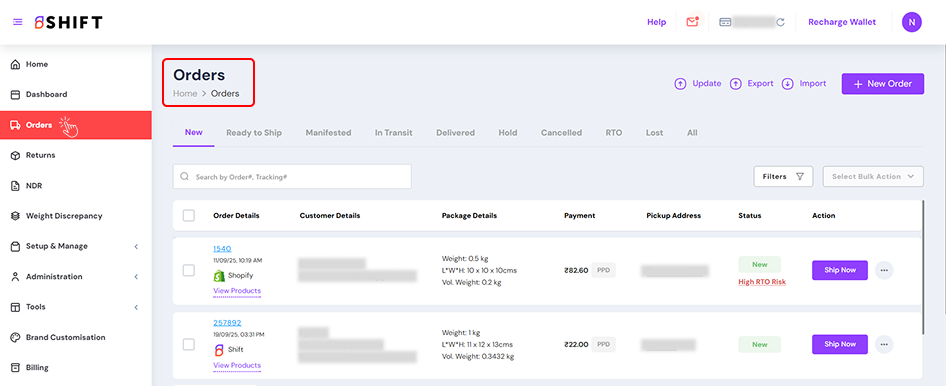
Task: Switch to the Ready to Ship tab
Action: pyautogui.click(x=254, y=133)
